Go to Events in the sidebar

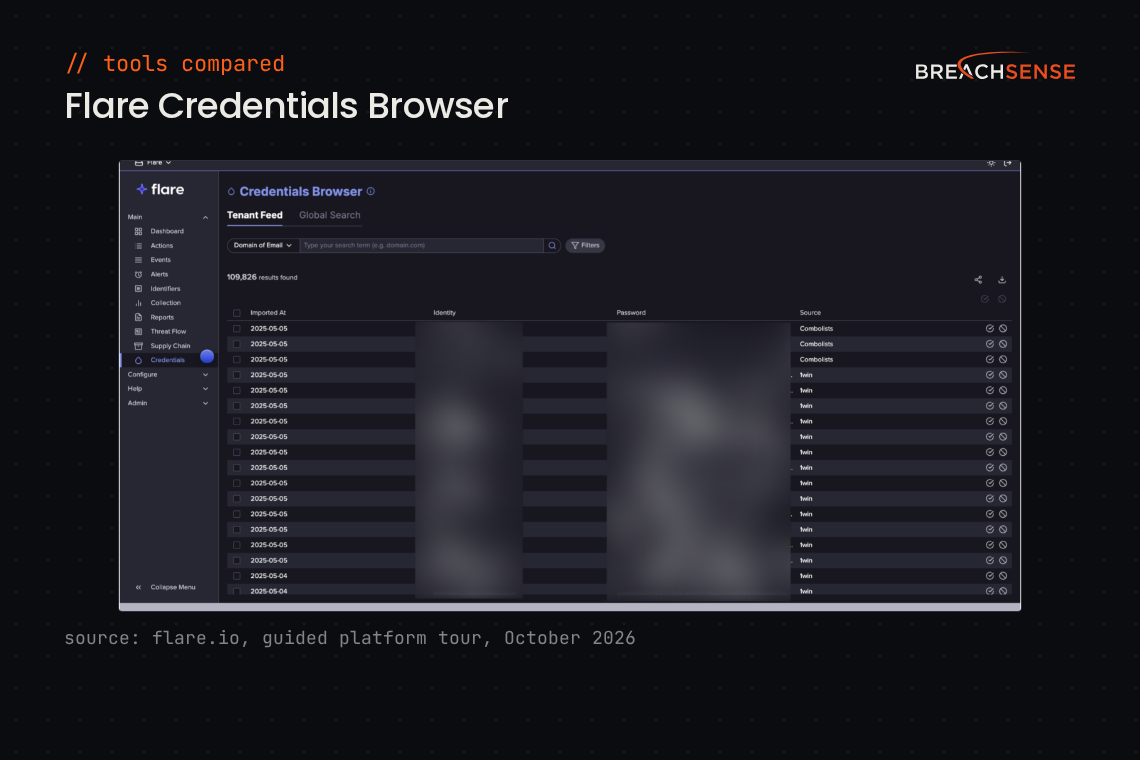(x=160, y=260)
